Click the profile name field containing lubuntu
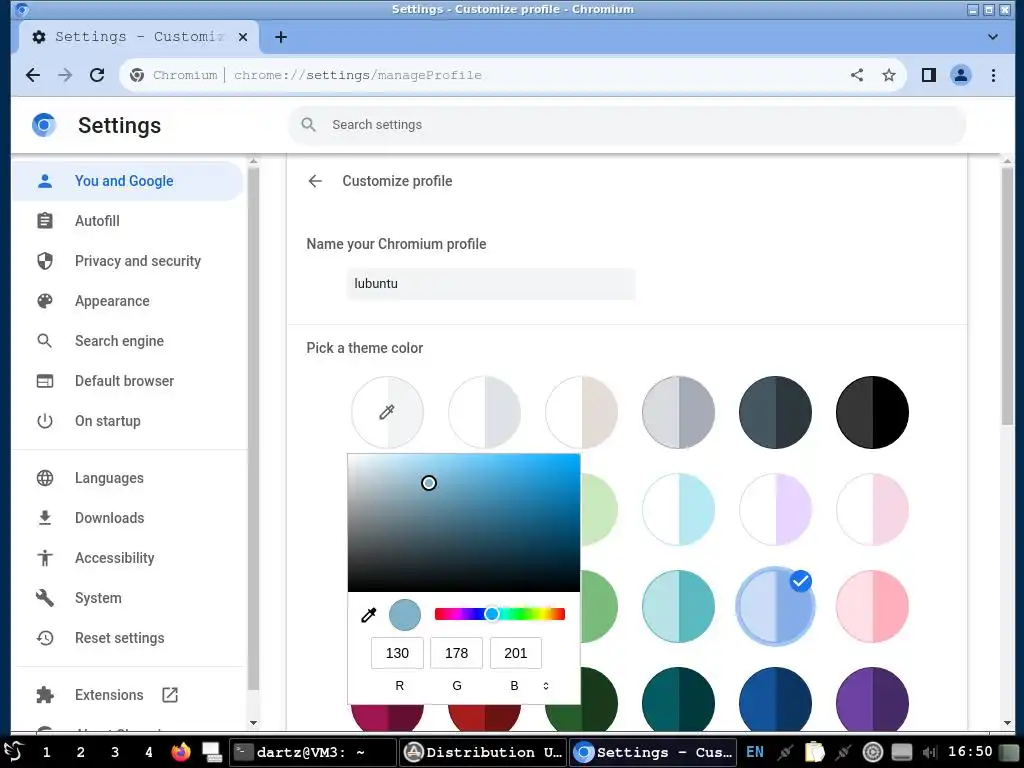This screenshot has height=768, width=1024. pyautogui.click(x=490, y=283)
